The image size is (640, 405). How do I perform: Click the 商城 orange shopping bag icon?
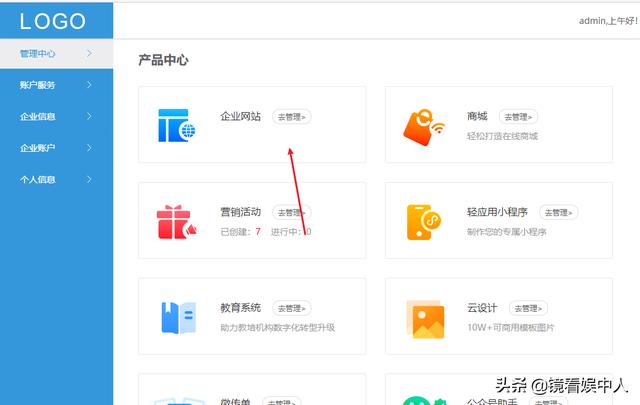(x=424, y=127)
